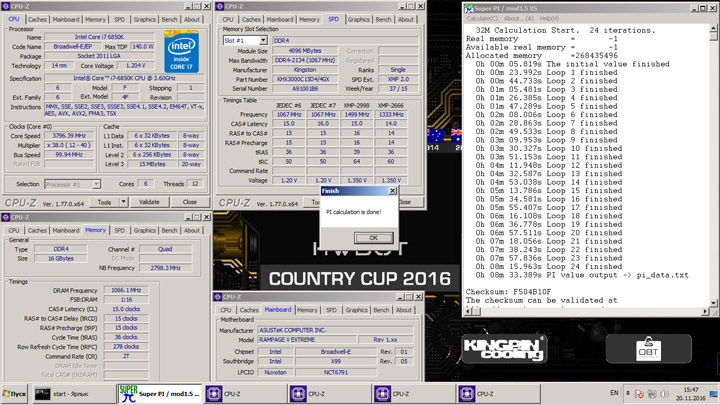
Task: Click Super PI horizontal scrollbar right arrow
Action: [705, 311]
